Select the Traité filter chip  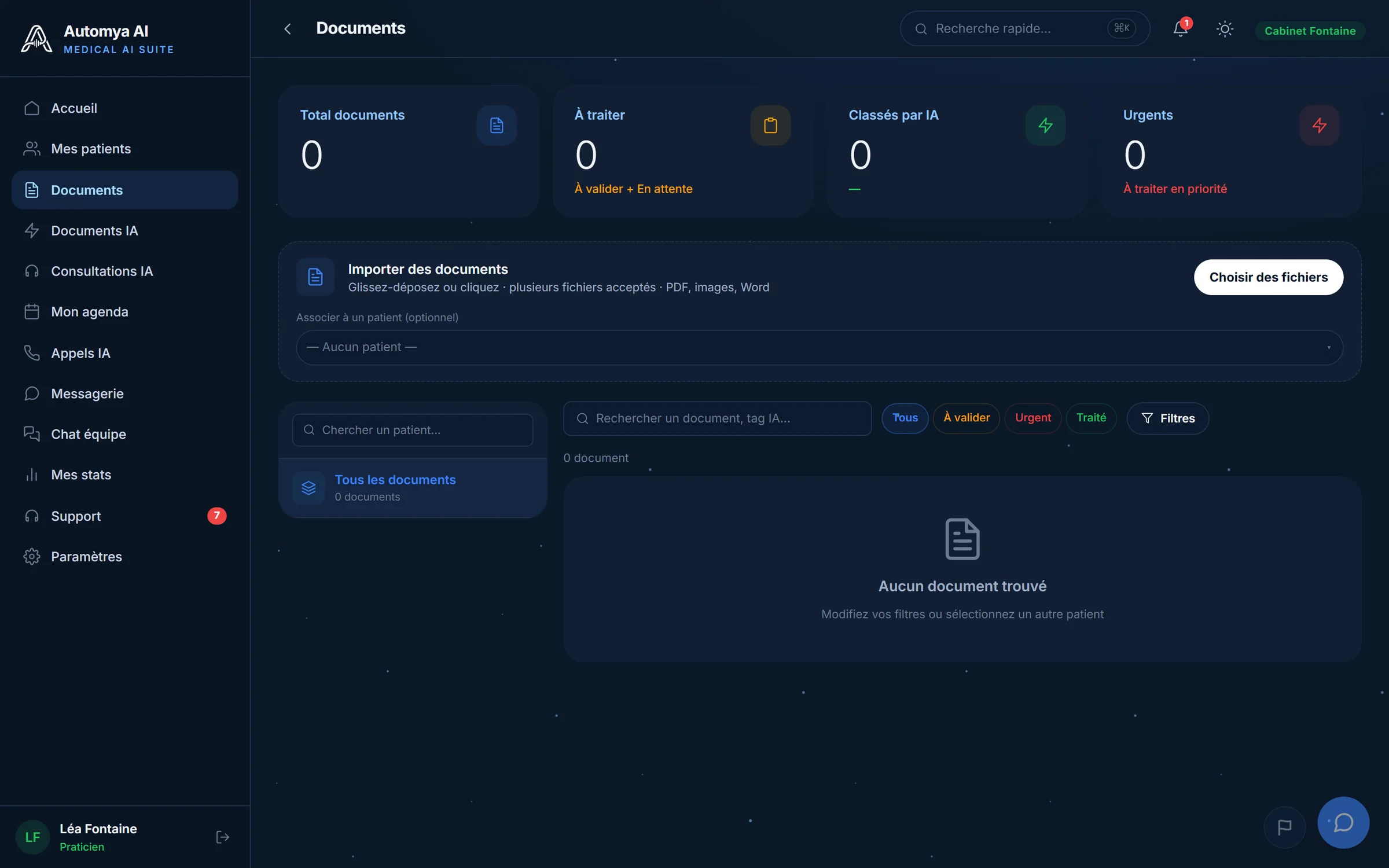click(x=1091, y=418)
